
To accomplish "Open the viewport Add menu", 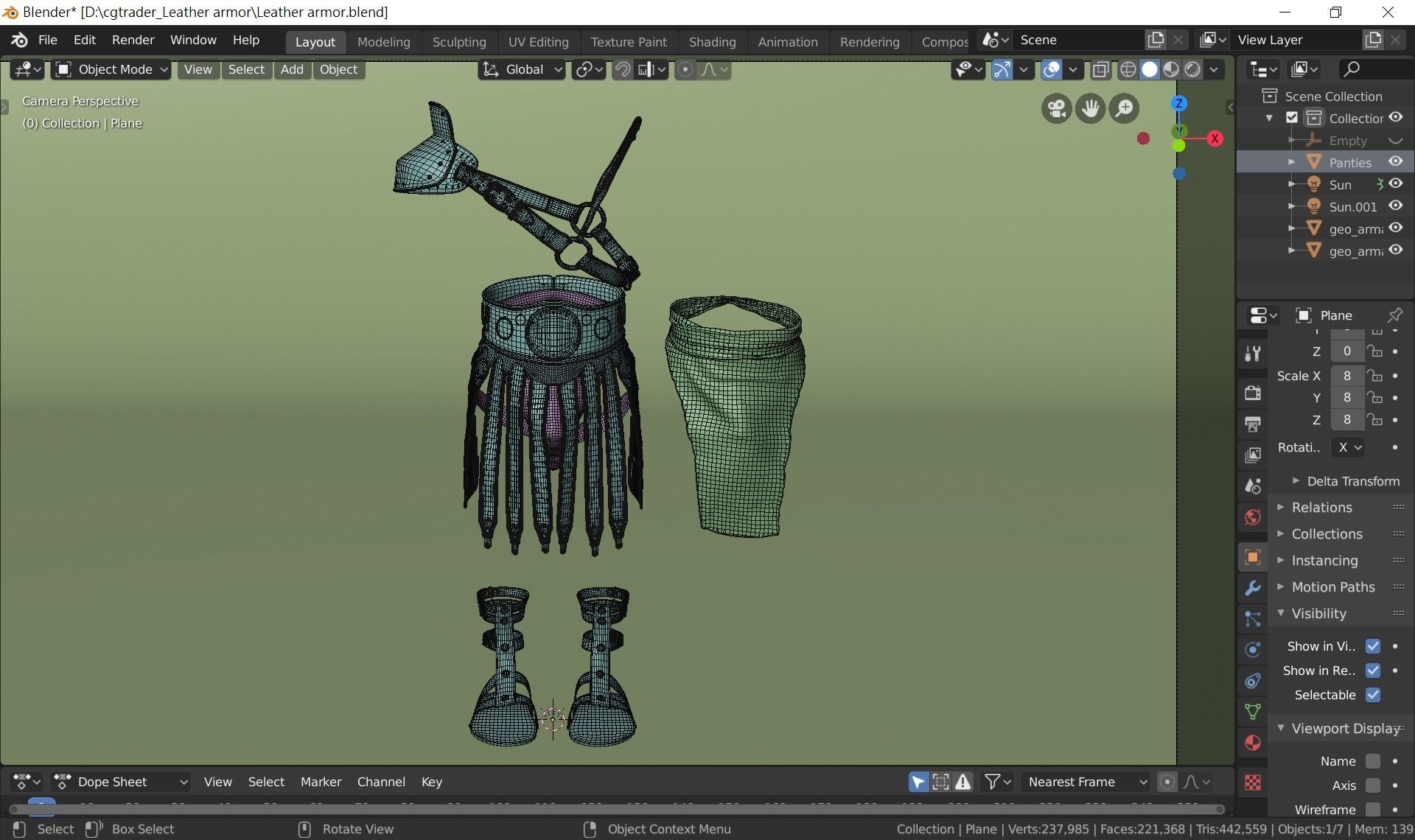I will [x=292, y=69].
